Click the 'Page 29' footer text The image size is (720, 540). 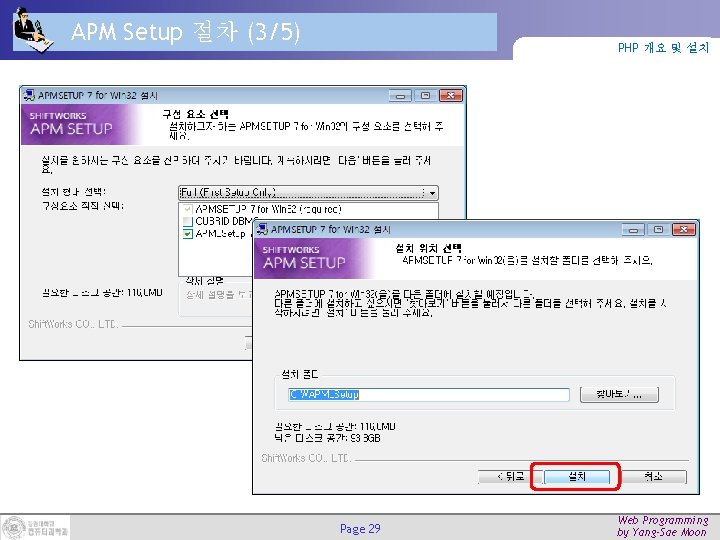tap(360, 529)
